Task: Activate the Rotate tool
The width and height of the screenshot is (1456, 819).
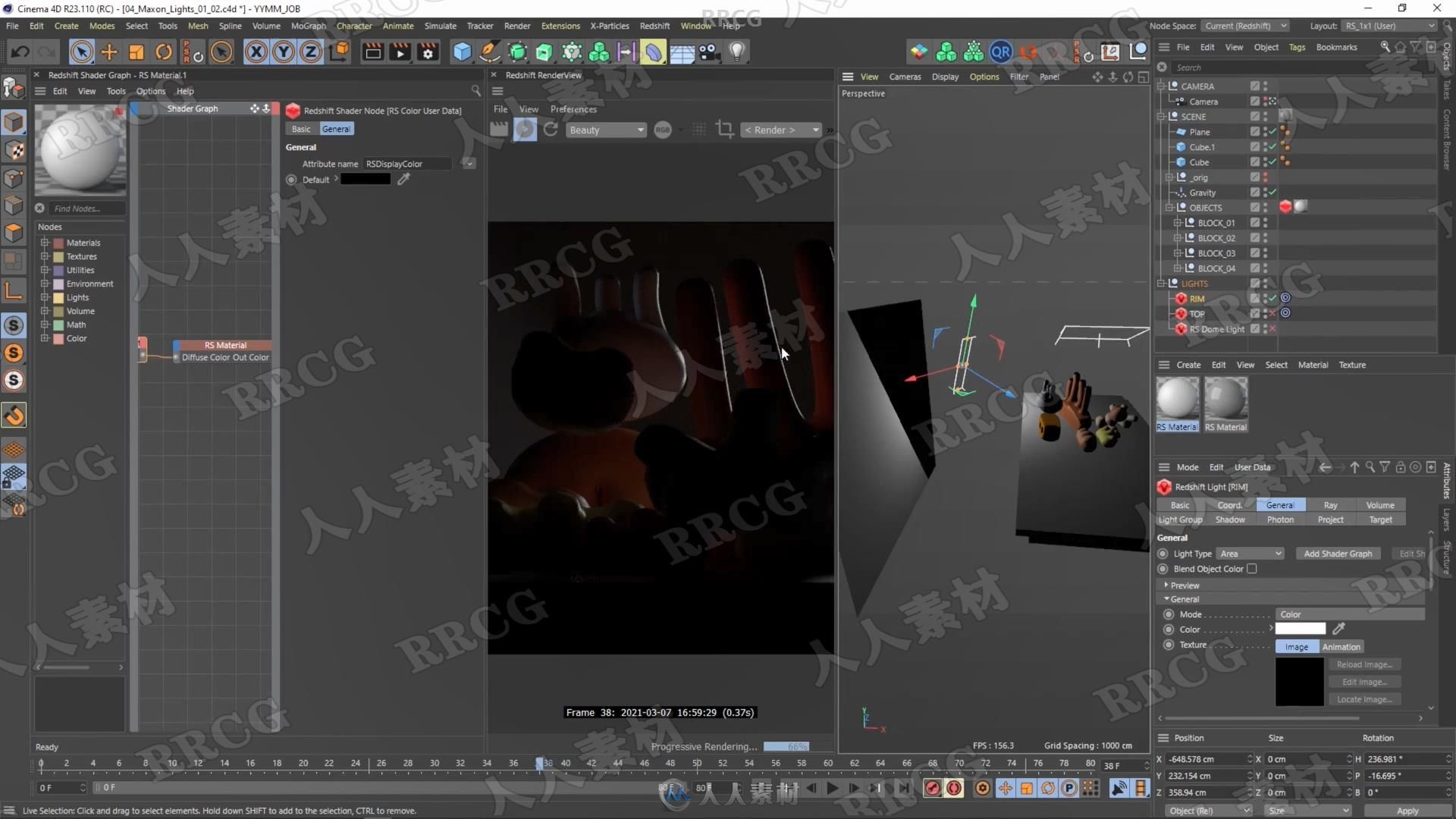Action: coord(164,52)
